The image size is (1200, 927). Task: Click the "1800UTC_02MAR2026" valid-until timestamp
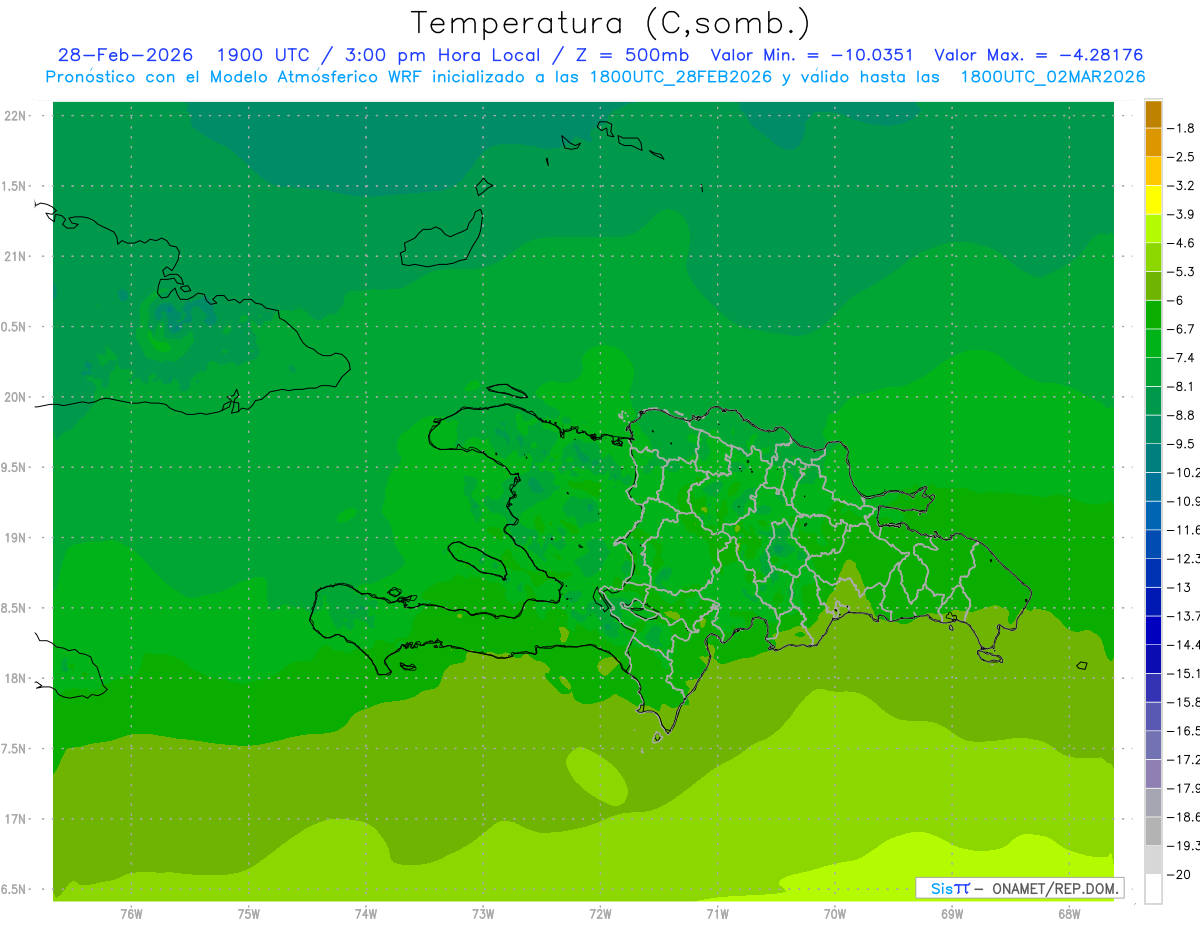1053,77
